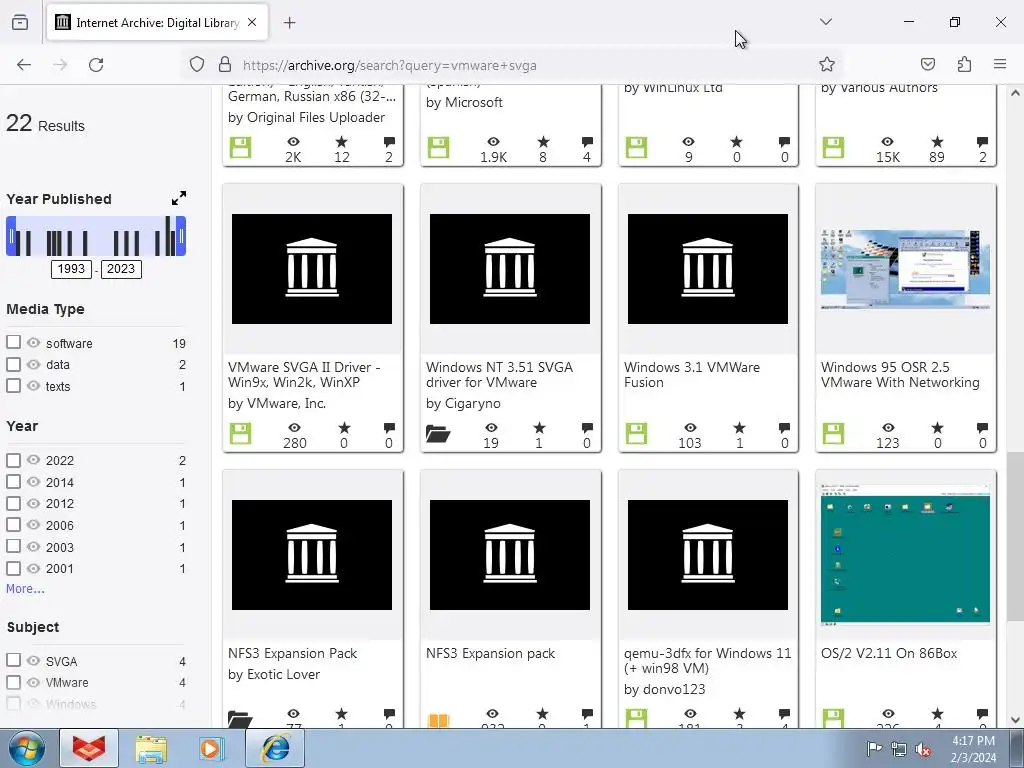Check the software media type filter
The height and width of the screenshot is (768, 1024).
click(x=13, y=342)
